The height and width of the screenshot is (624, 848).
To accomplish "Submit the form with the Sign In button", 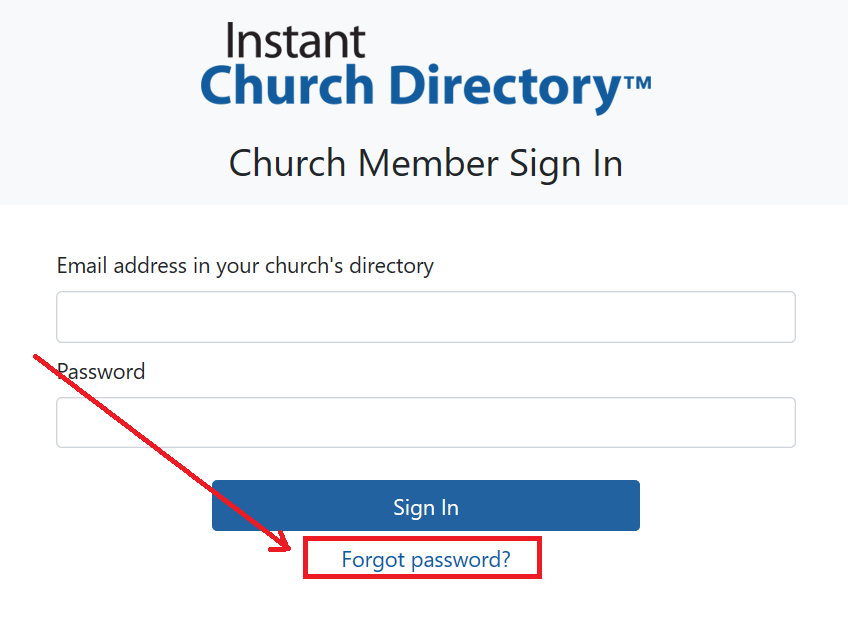I will pyautogui.click(x=426, y=506).
